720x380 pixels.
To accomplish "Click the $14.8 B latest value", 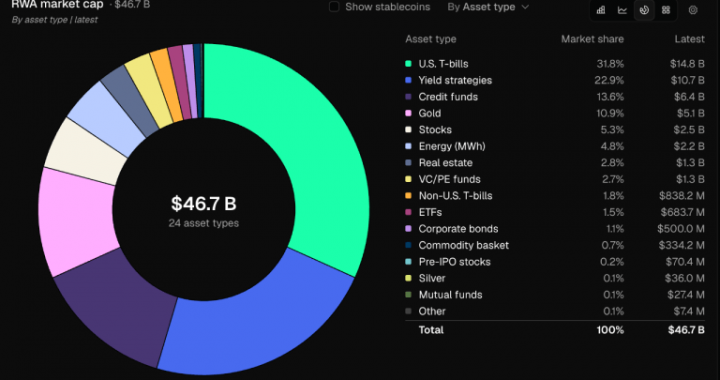I will pos(687,64).
